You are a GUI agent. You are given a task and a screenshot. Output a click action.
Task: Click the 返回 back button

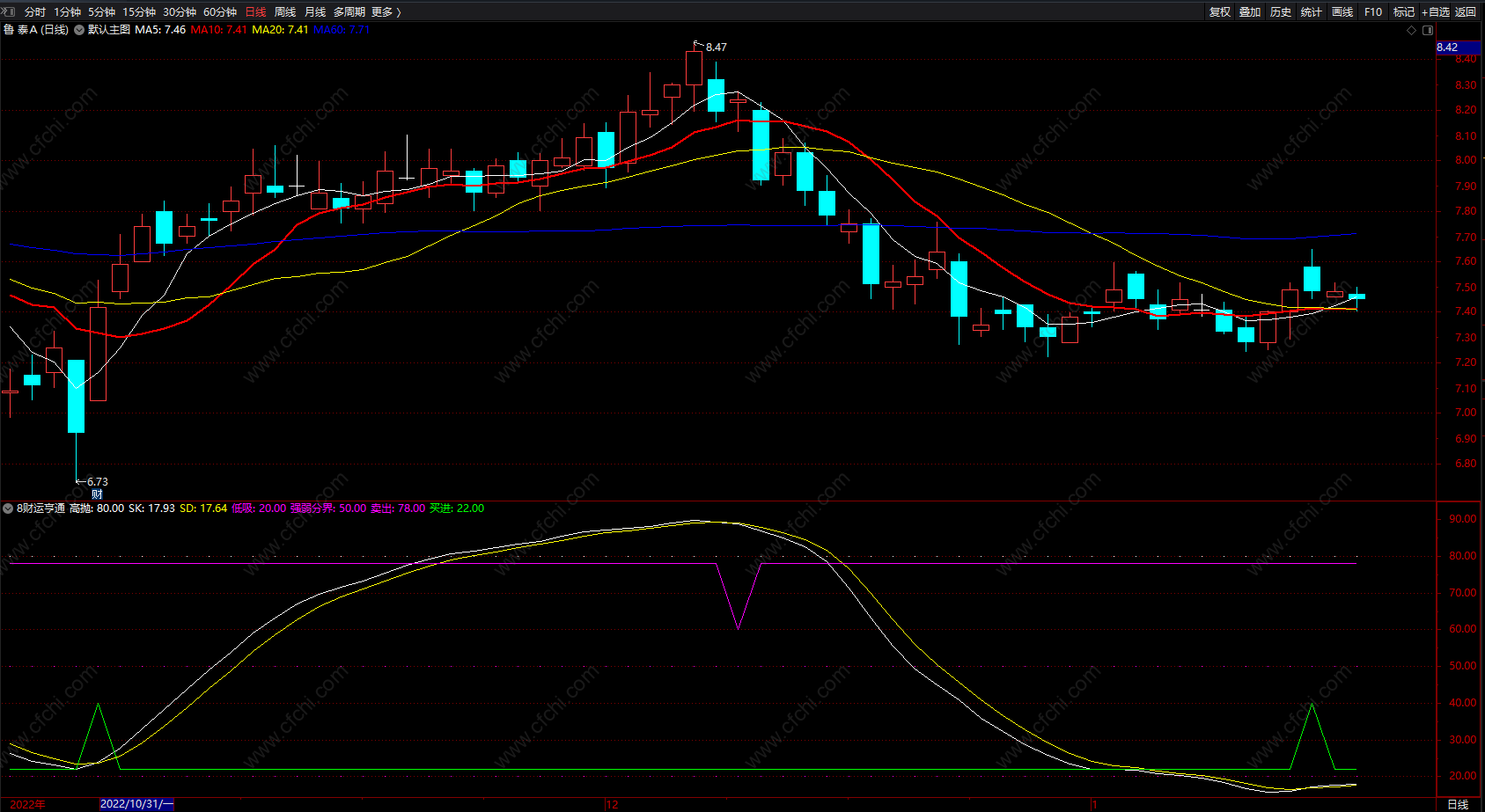[x=1466, y=12]
